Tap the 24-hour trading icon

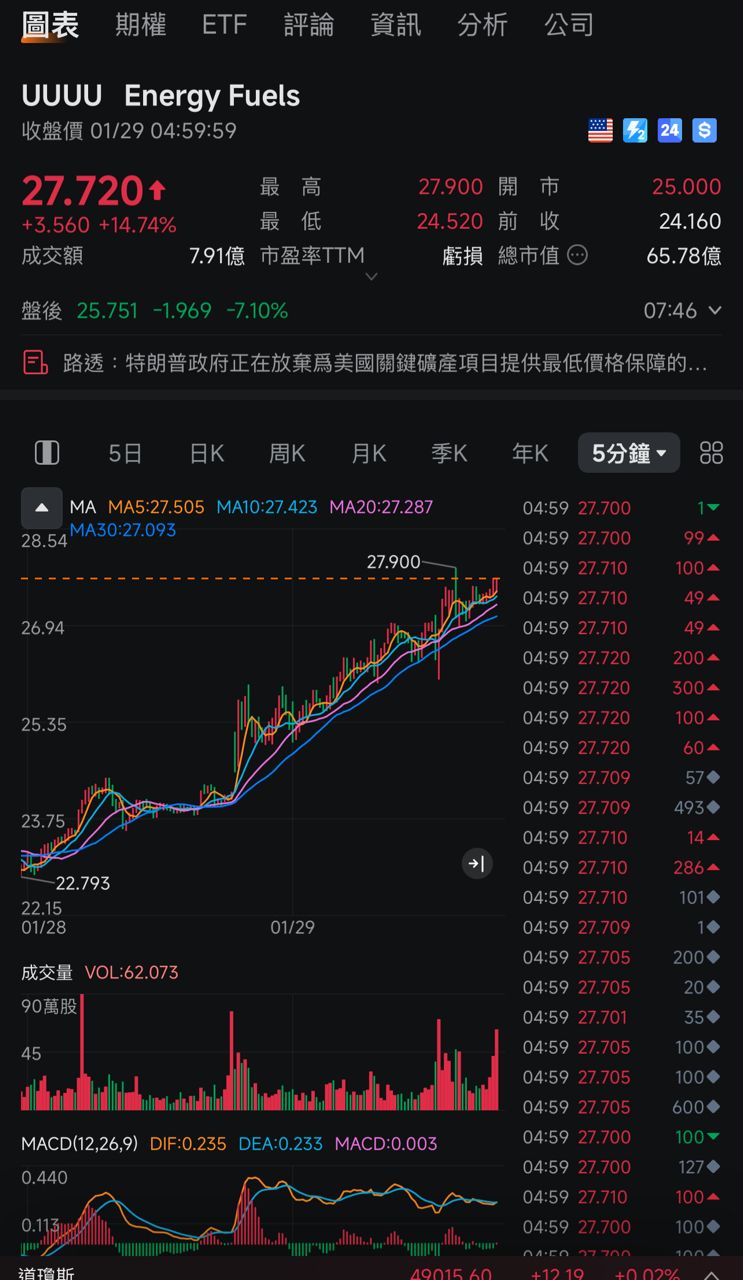pos(670,130)
